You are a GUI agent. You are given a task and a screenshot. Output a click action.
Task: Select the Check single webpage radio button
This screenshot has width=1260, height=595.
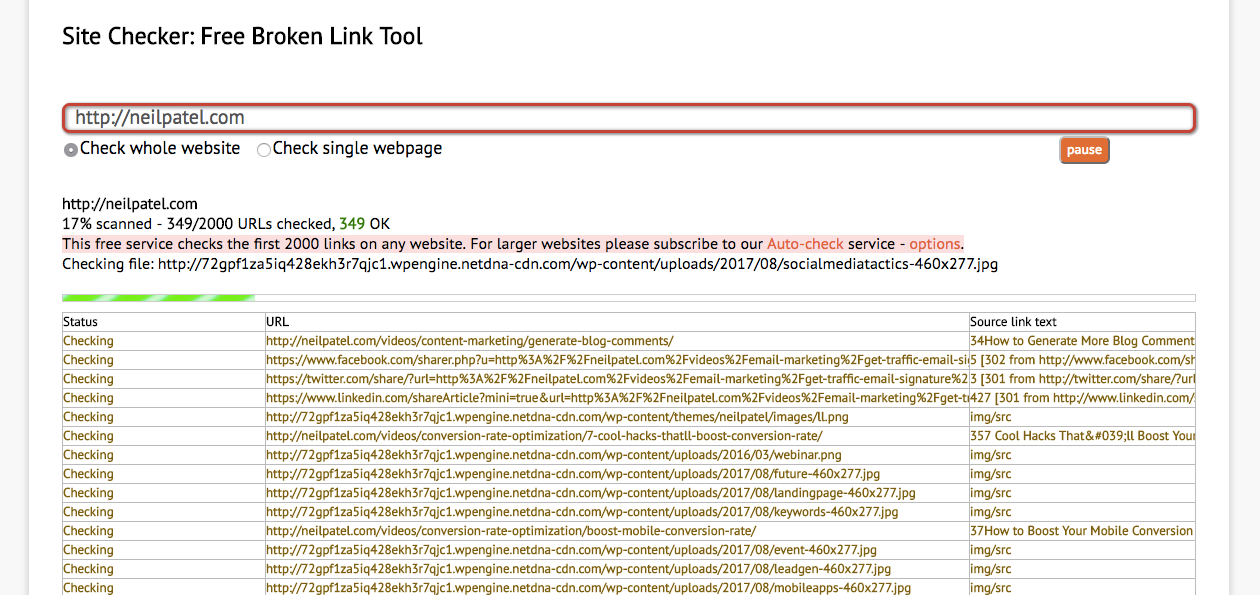(x=264, y=150)
